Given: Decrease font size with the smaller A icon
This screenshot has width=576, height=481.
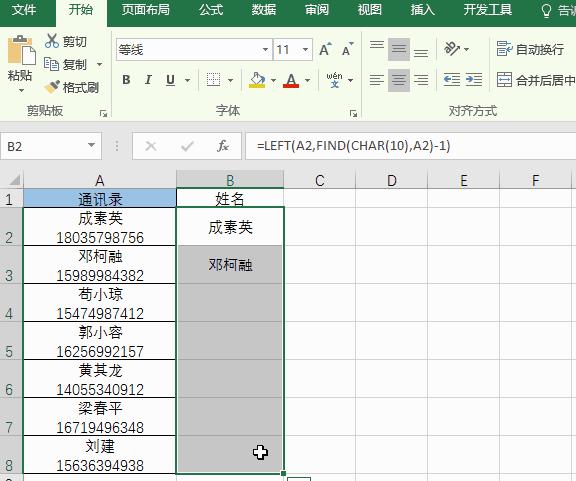Looking at the screenshot, I should tap(347, 49).
